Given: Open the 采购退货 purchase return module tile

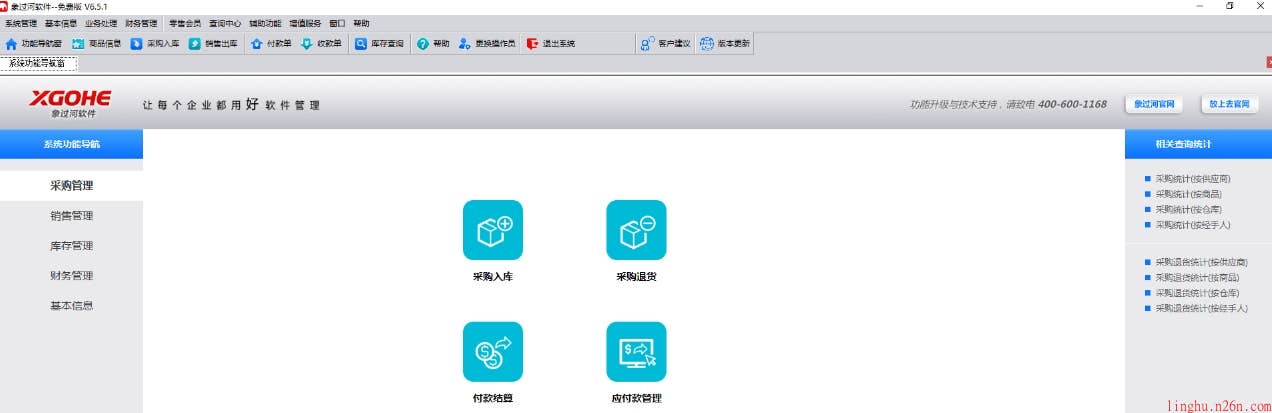Looking at the screenshot, I should tap(636, 230).
